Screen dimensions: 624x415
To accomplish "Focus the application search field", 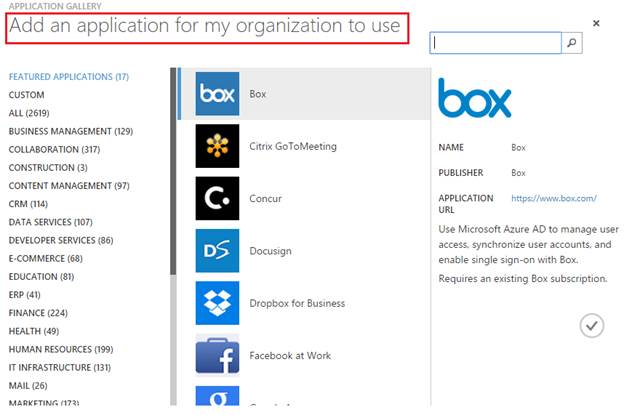I will 495,43.
